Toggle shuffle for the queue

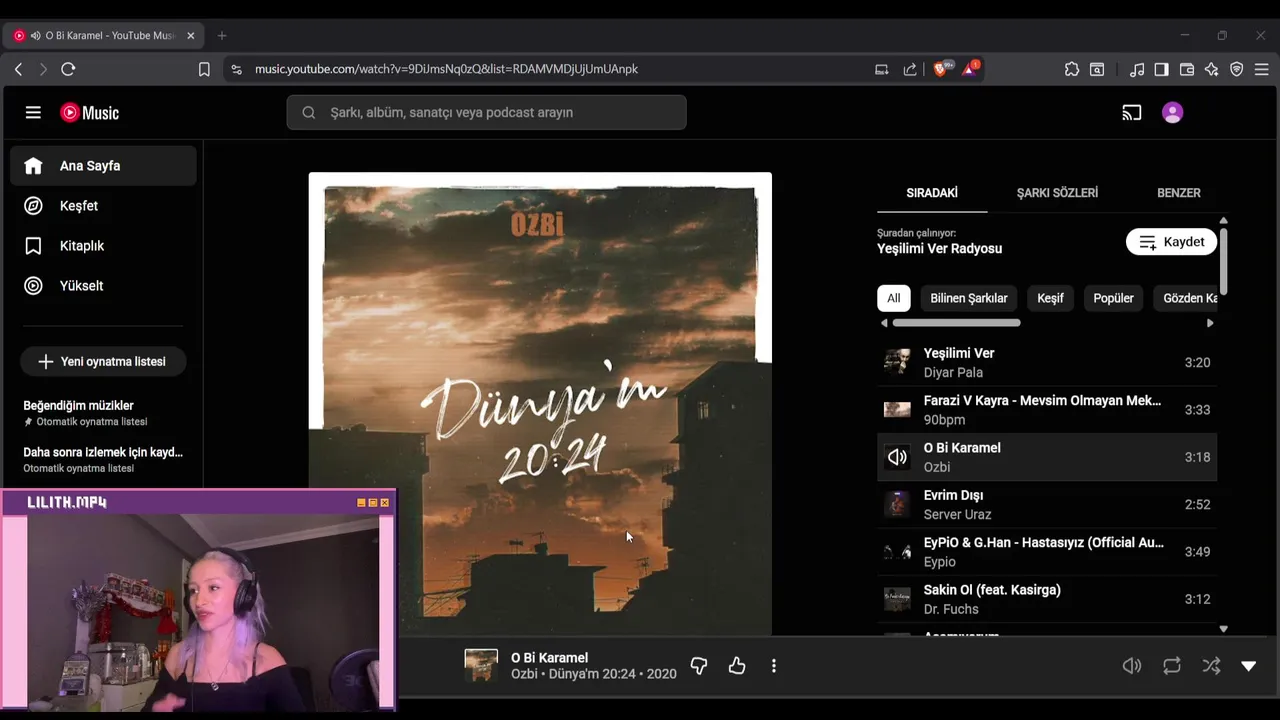[x=1211, y=666]
